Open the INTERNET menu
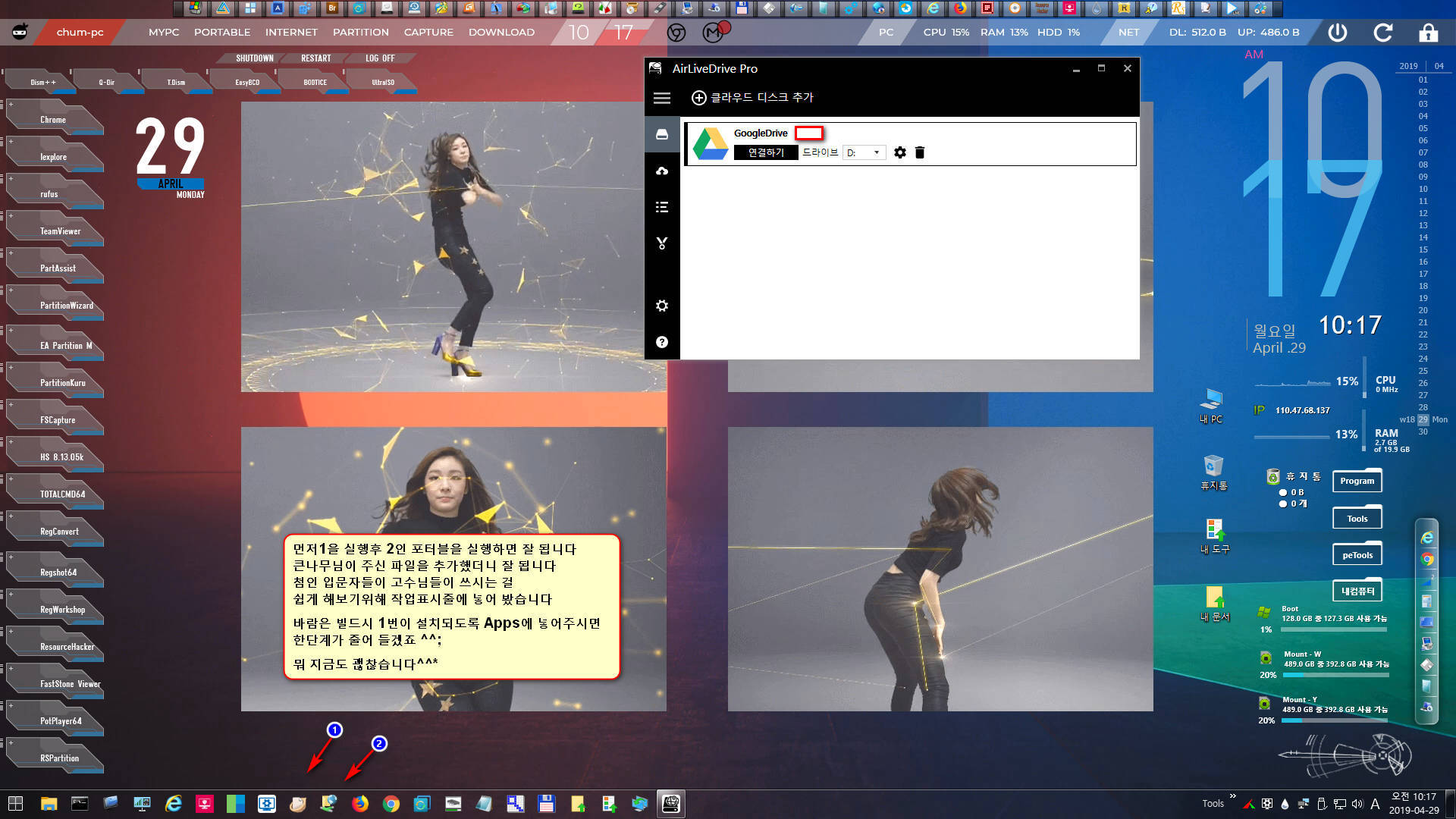1456x819 pixels. [x=291, y=32]
